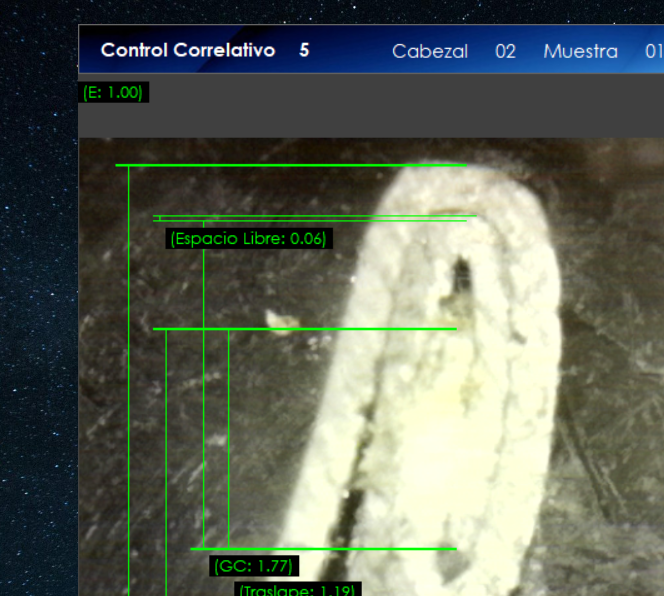Select the Cabezal label in header
Viewport: 664px width, 596px height.
(x=429, y=51)
